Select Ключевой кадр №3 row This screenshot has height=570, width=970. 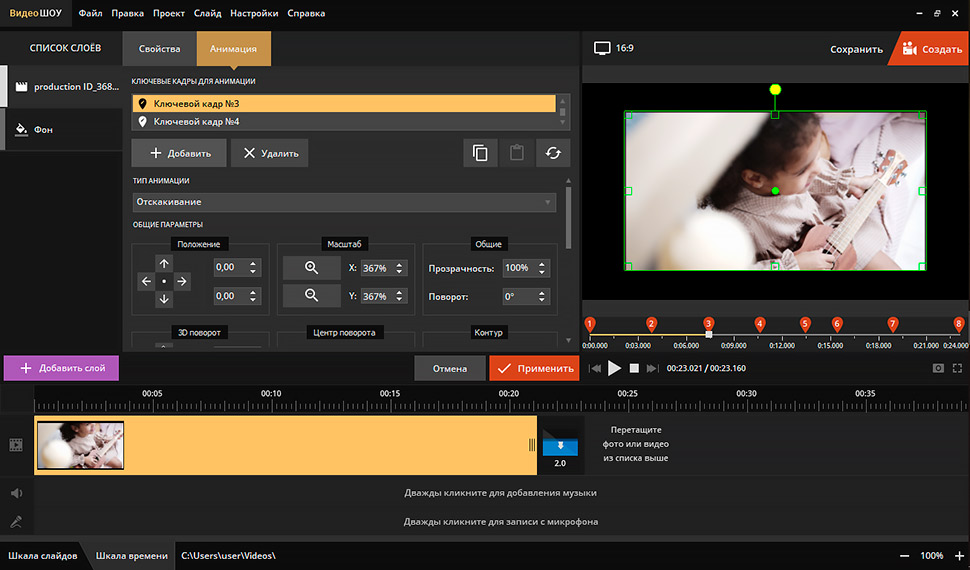pos(344,103)
